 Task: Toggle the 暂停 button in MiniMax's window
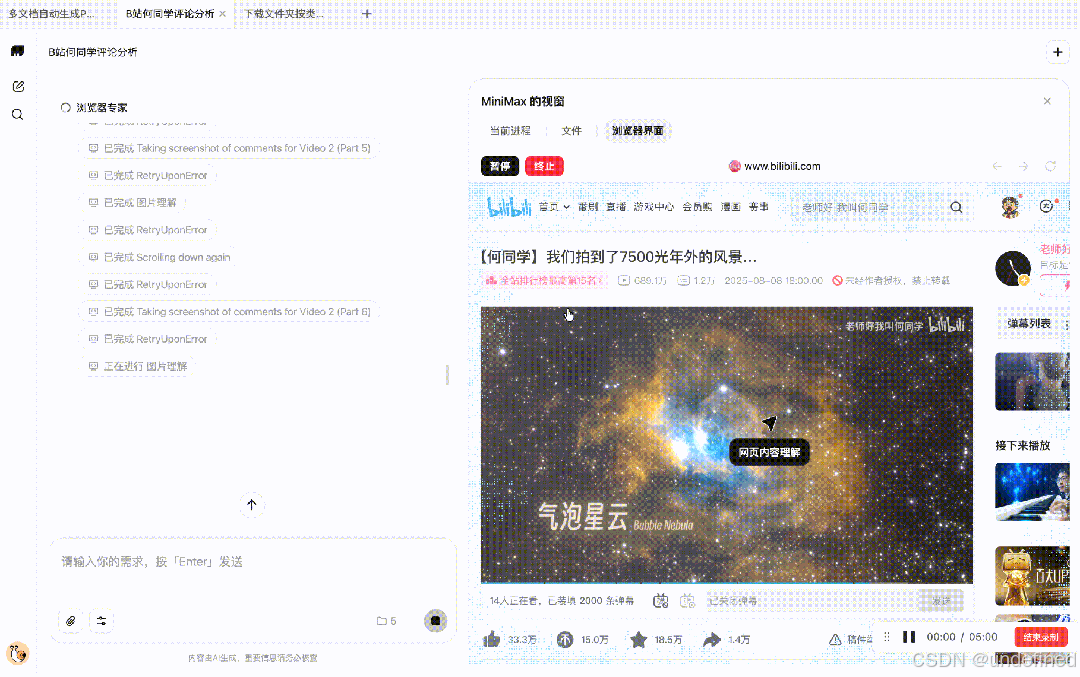499,166
